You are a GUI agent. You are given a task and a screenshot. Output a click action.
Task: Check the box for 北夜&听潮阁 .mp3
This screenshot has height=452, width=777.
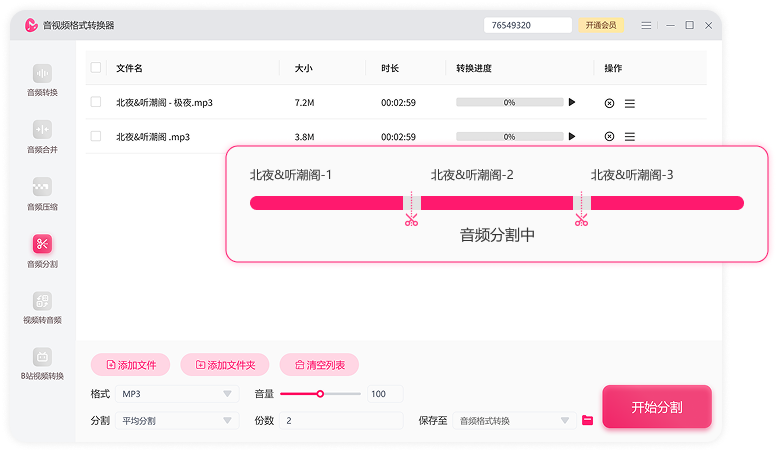coord(96,136)
